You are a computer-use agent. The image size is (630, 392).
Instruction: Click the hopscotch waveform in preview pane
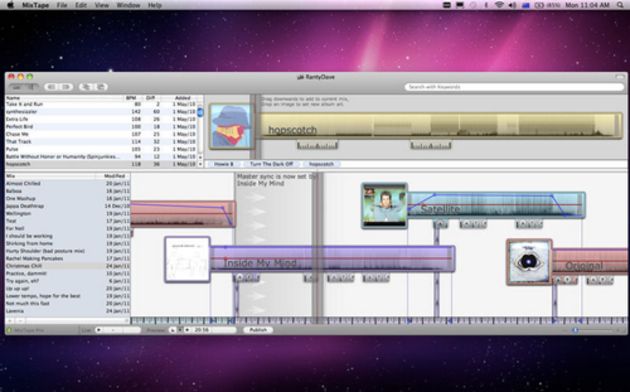tap(440, 125)
